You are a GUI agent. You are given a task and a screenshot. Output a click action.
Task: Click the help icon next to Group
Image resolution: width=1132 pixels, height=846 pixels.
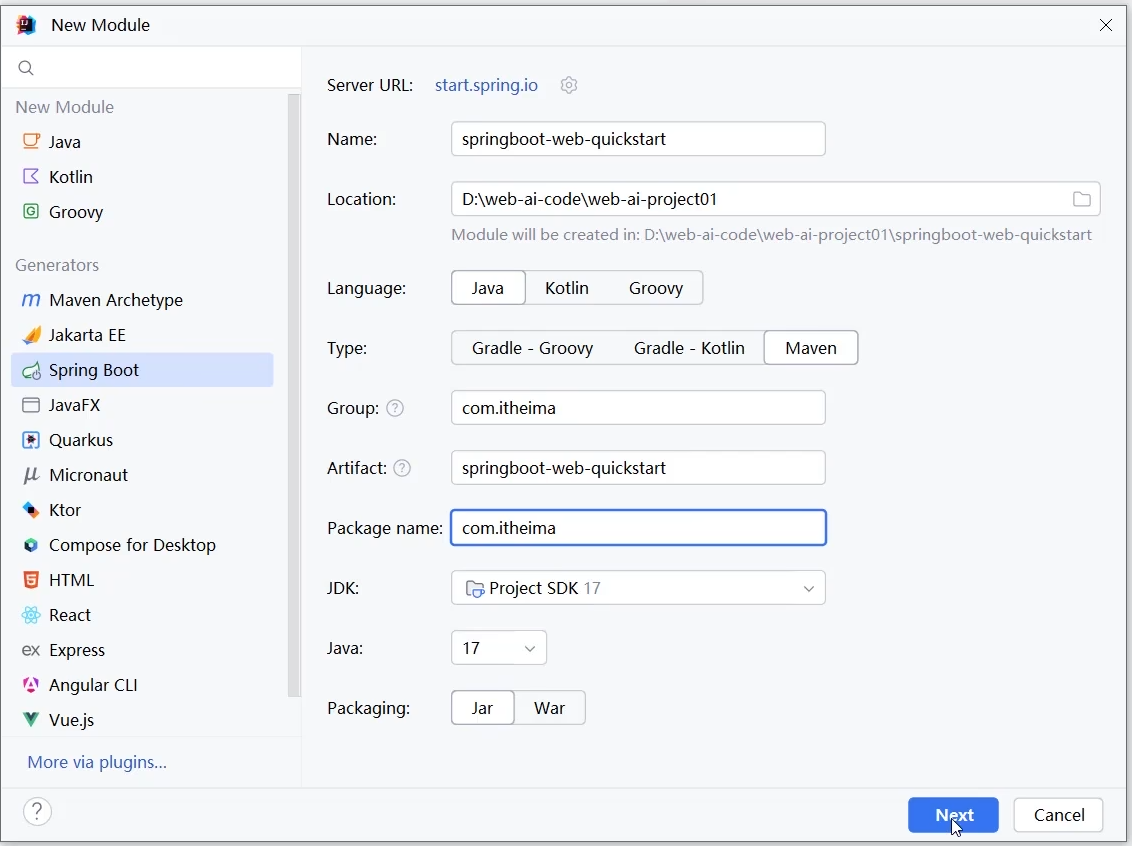coord(395,408)
